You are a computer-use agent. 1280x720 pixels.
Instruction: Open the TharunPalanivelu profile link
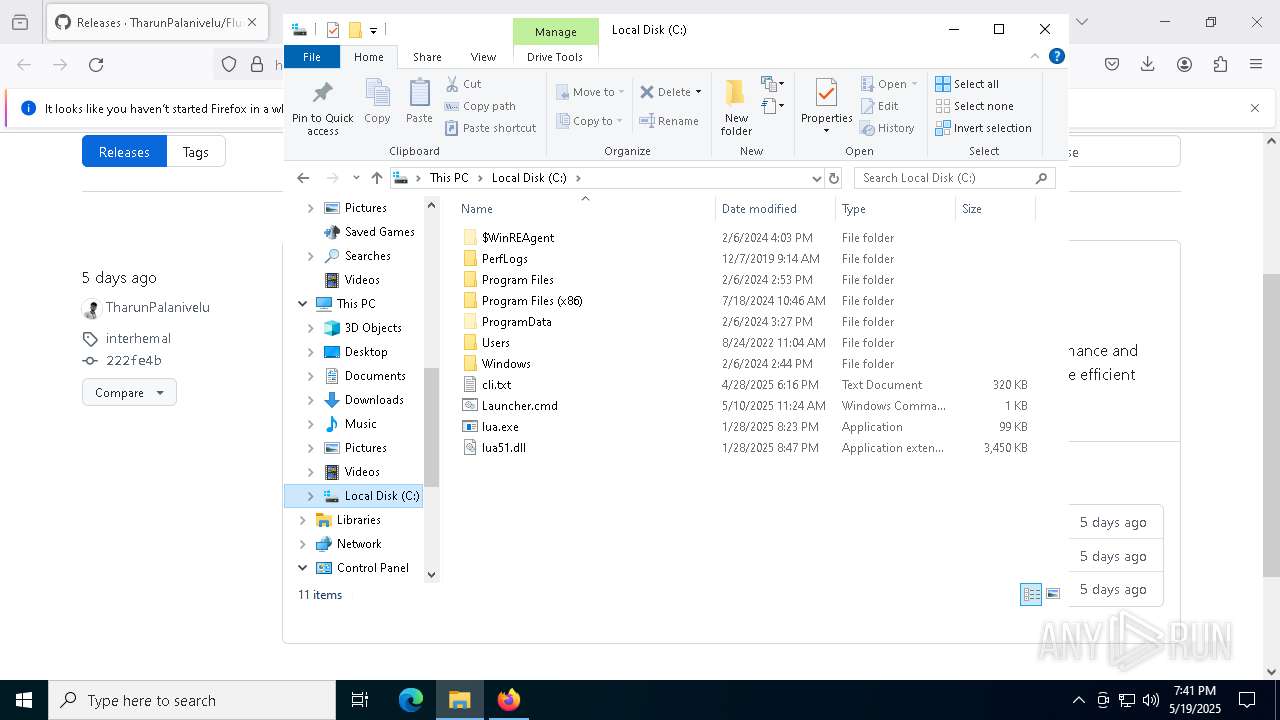click(x=158, y=308)
